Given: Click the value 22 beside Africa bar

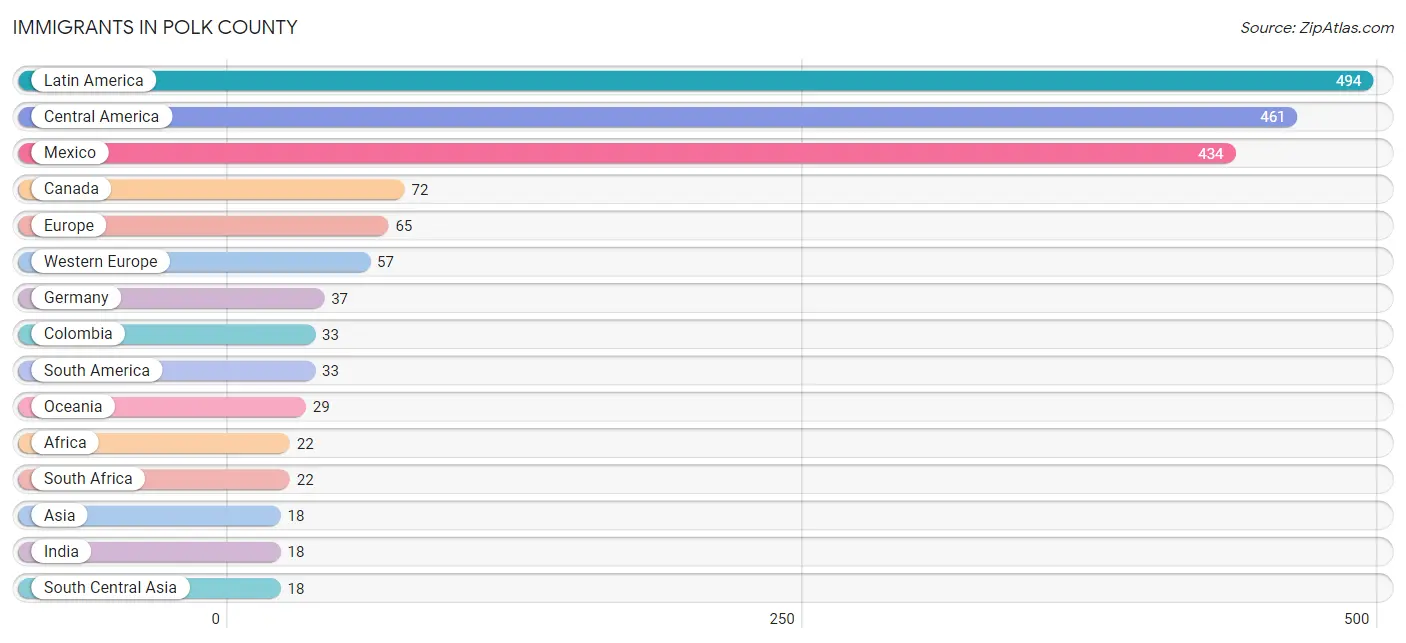Looking at the screenshot, I should coord(305,443).
